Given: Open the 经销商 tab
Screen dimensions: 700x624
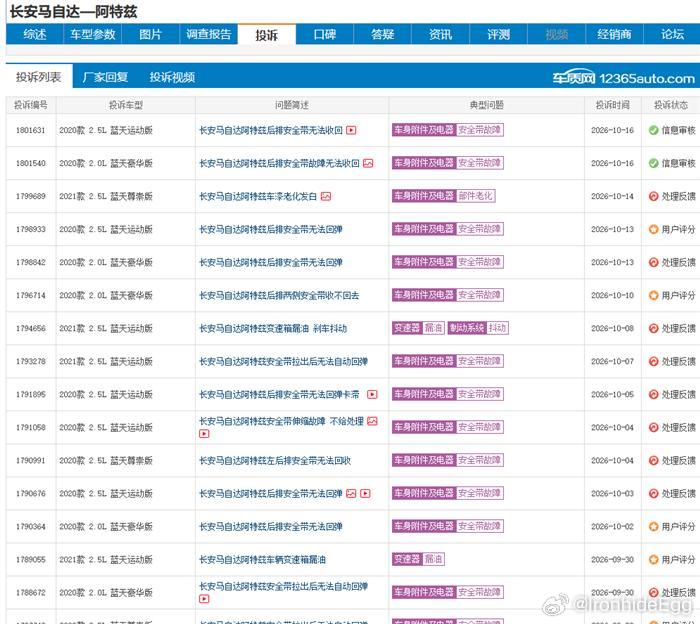Looking at the screenshot, I should (x=614, y=34).
